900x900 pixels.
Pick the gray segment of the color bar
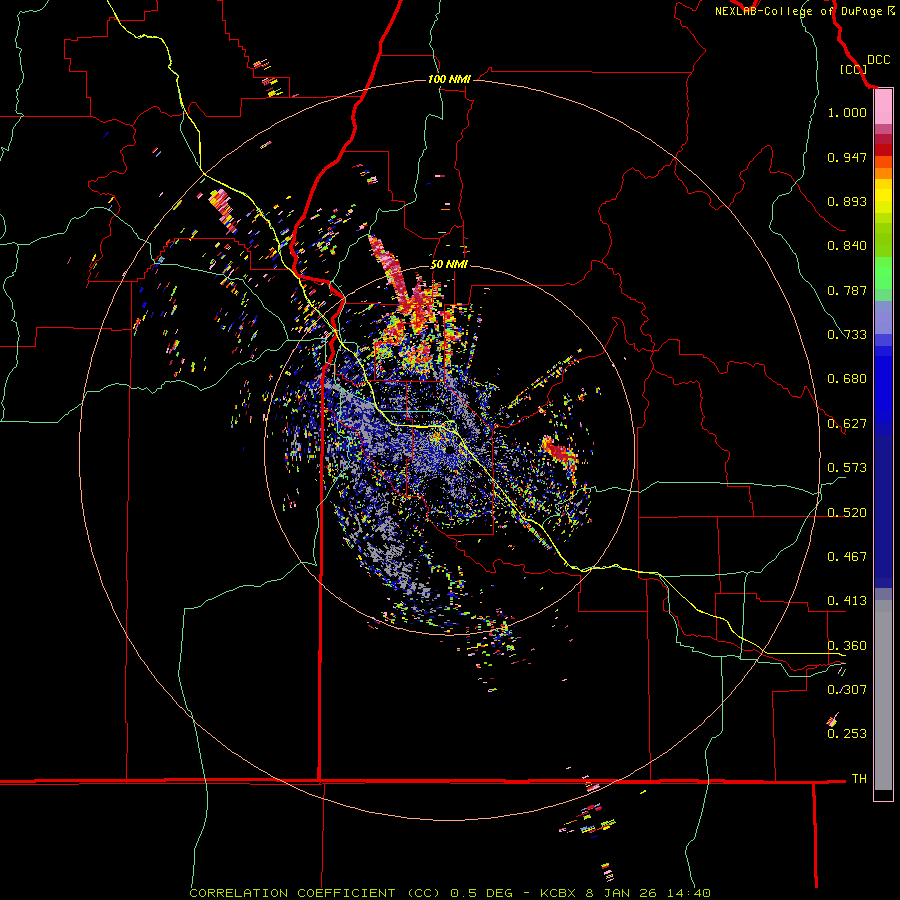883,695
